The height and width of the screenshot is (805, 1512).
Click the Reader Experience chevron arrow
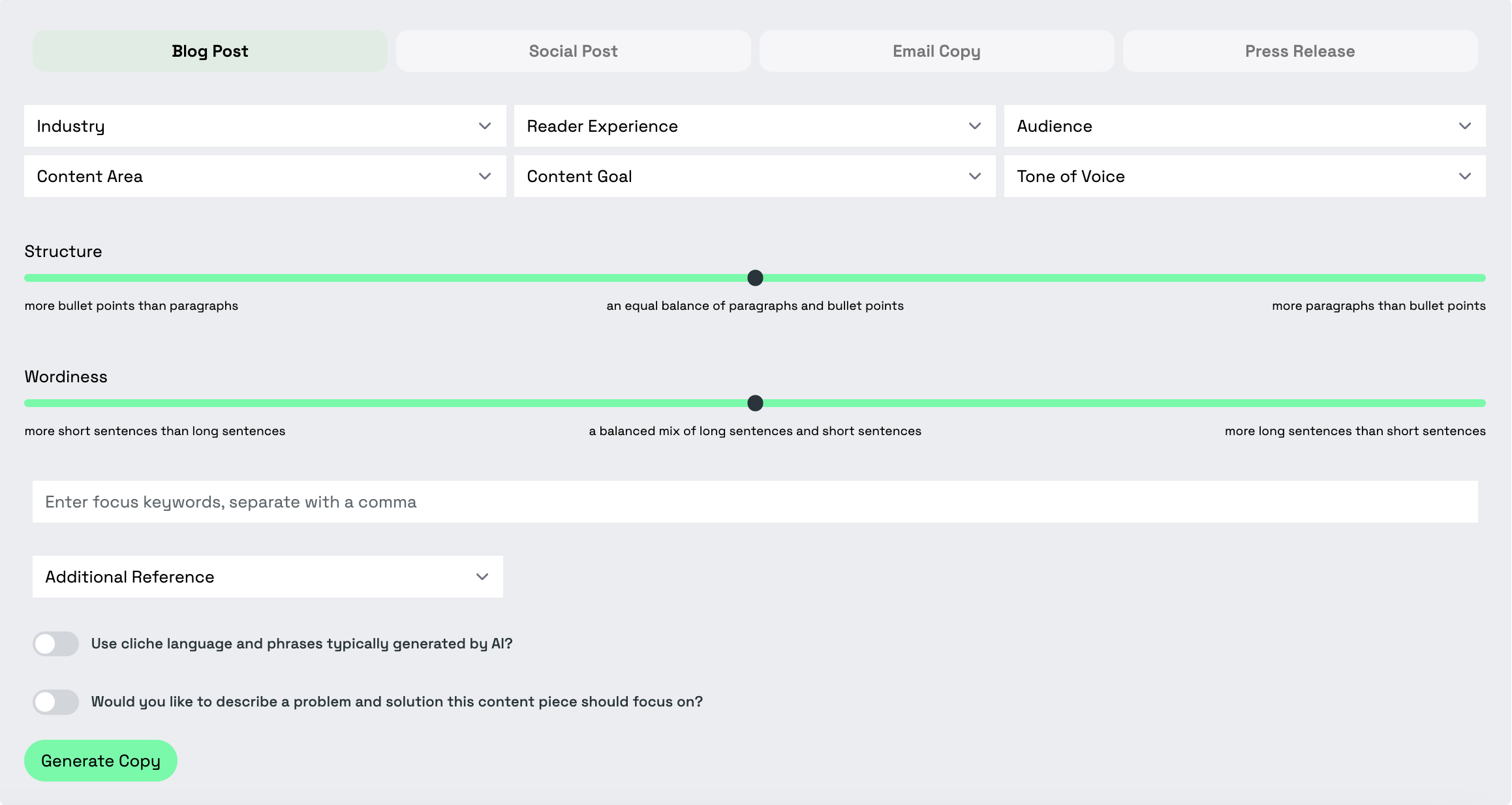click(974, 126)
